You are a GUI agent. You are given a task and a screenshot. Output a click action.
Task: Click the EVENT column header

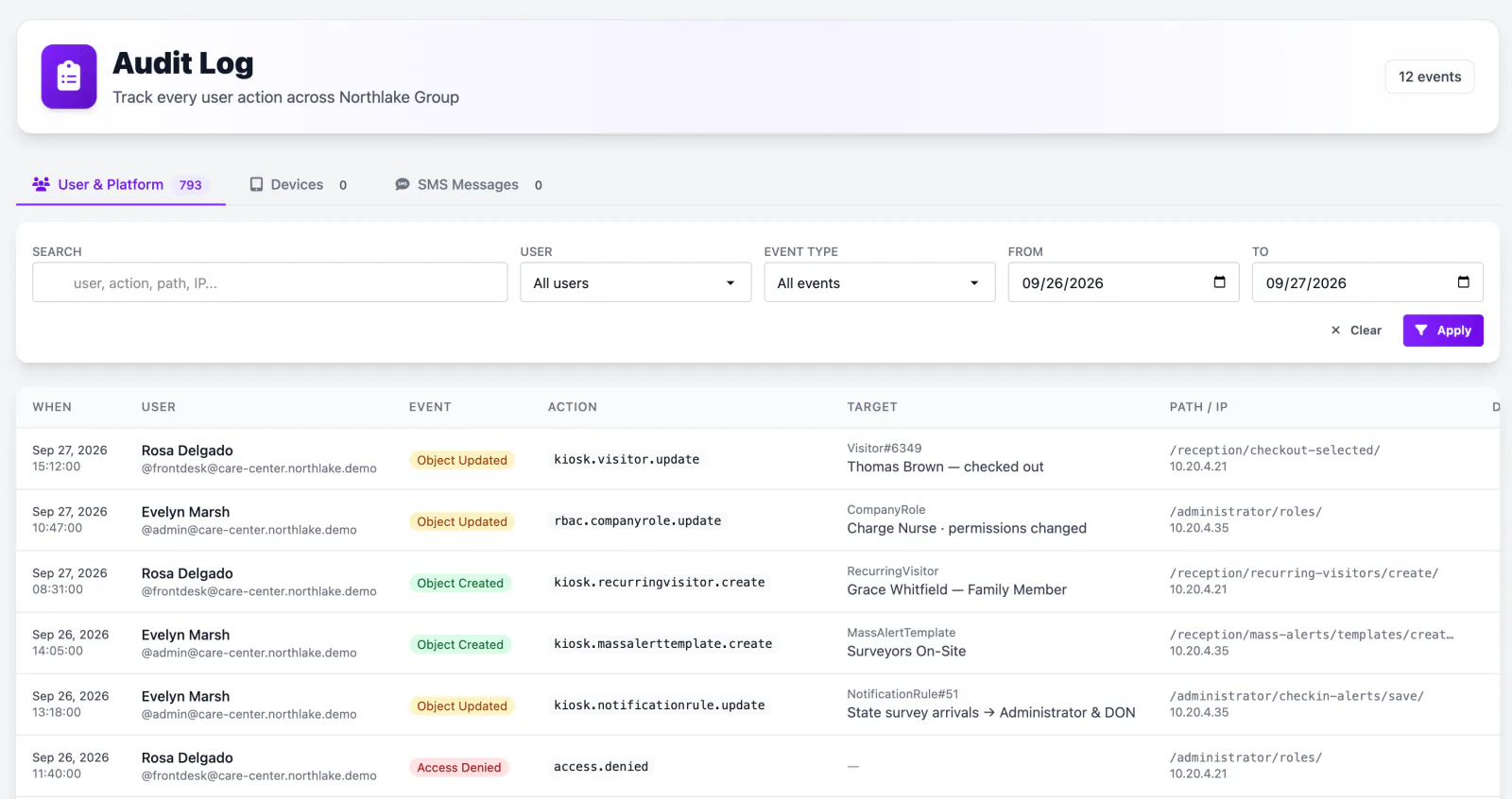point(430,407)
